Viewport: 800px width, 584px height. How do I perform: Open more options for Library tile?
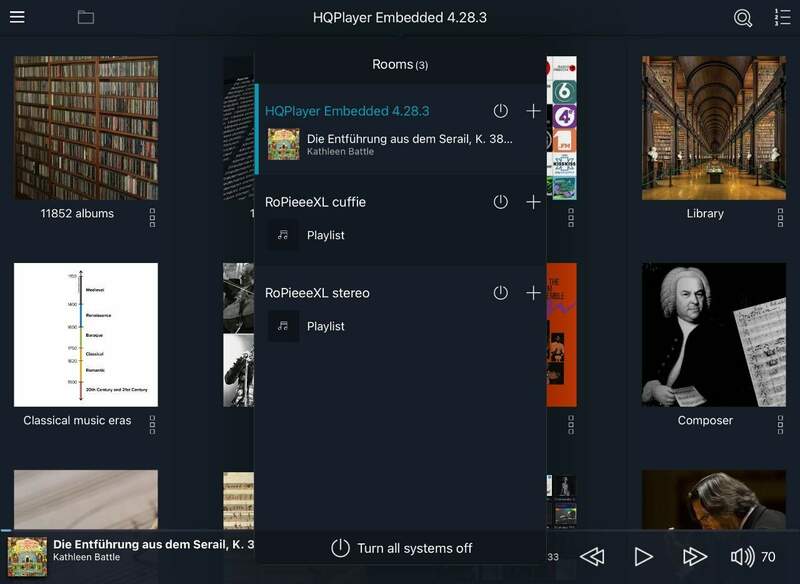pos(781,217)
